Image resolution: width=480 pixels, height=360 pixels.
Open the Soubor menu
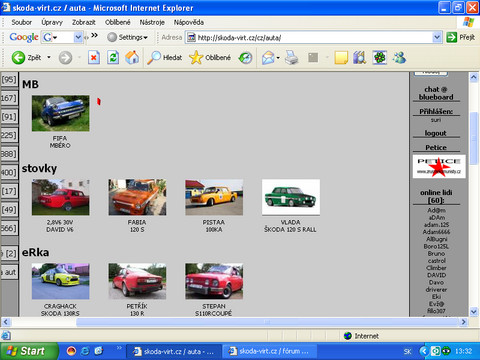coord(22,22)
